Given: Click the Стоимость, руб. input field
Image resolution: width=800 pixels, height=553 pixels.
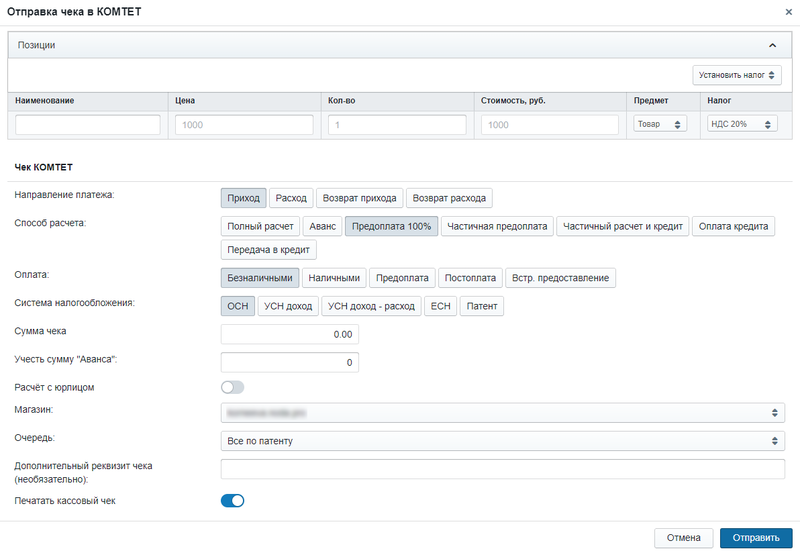Looking at the screenshot, I should point(550,125).
